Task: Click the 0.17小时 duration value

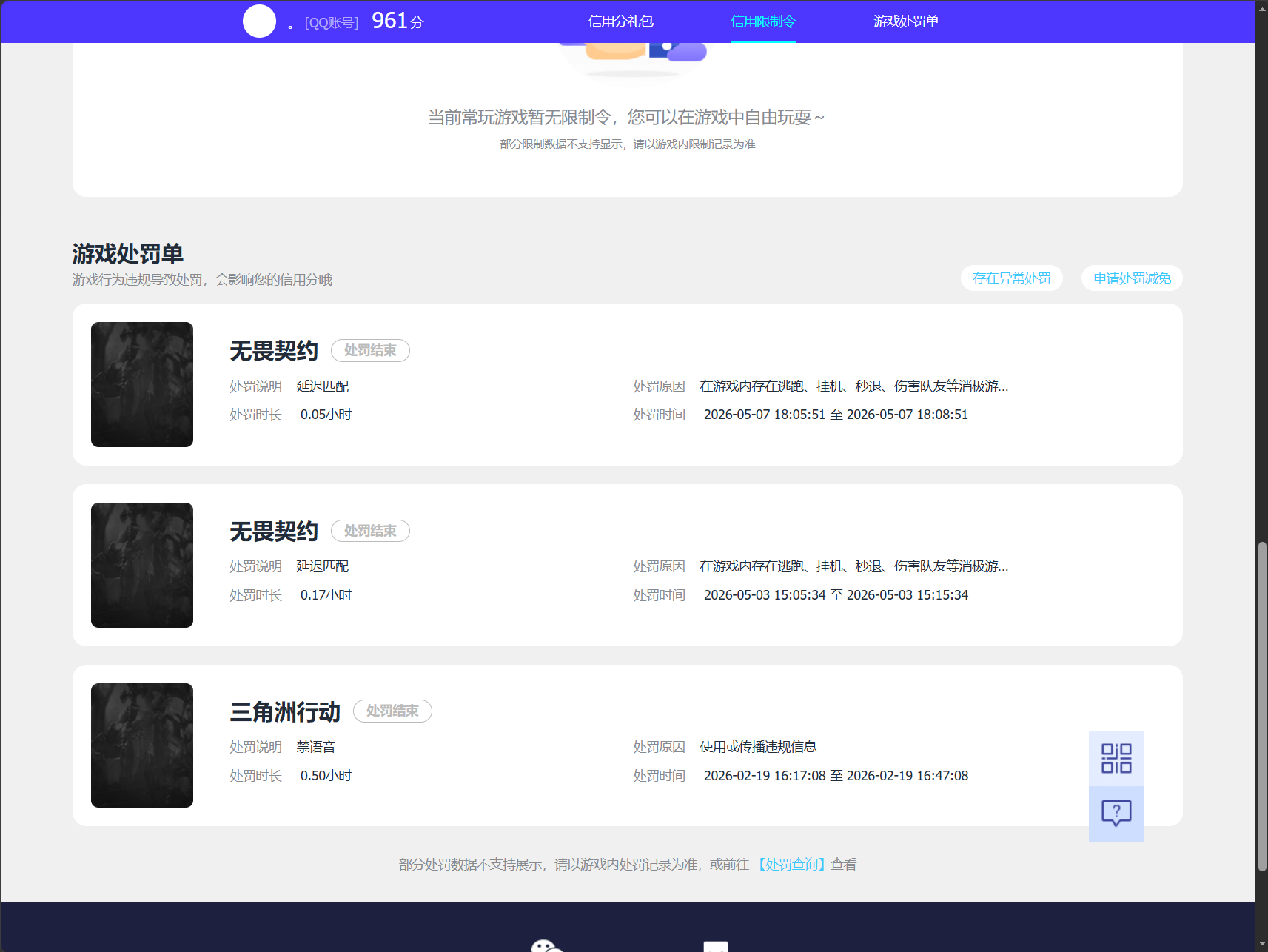Action: click(326, 595)
